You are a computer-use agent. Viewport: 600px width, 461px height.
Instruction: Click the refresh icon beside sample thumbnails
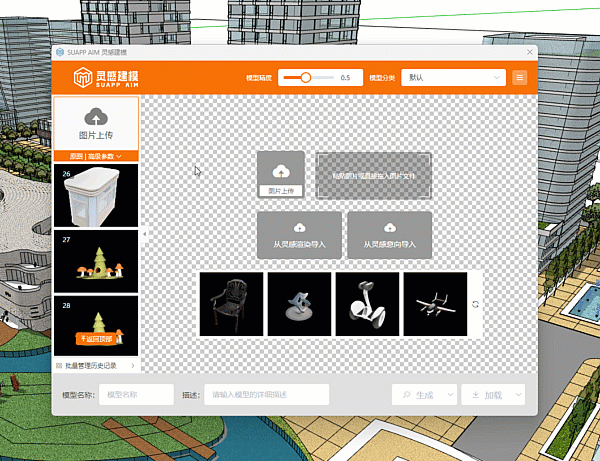point(476,304)
